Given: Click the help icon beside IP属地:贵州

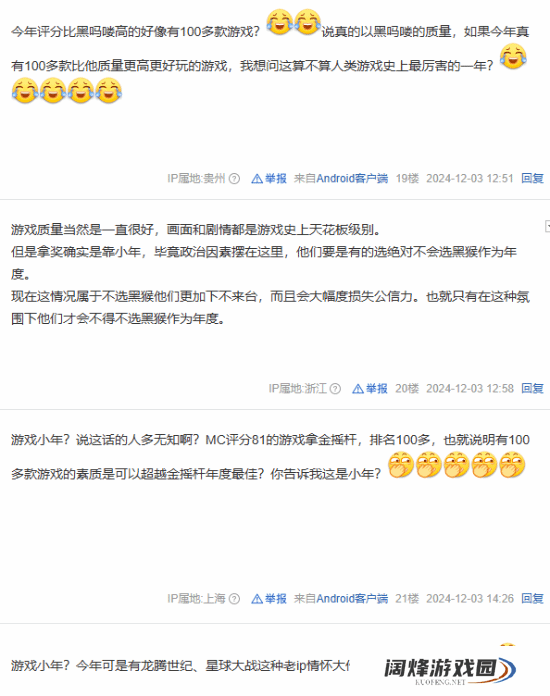Looking at the screenshot, I should pyautogui.click(x=234, y=178).
